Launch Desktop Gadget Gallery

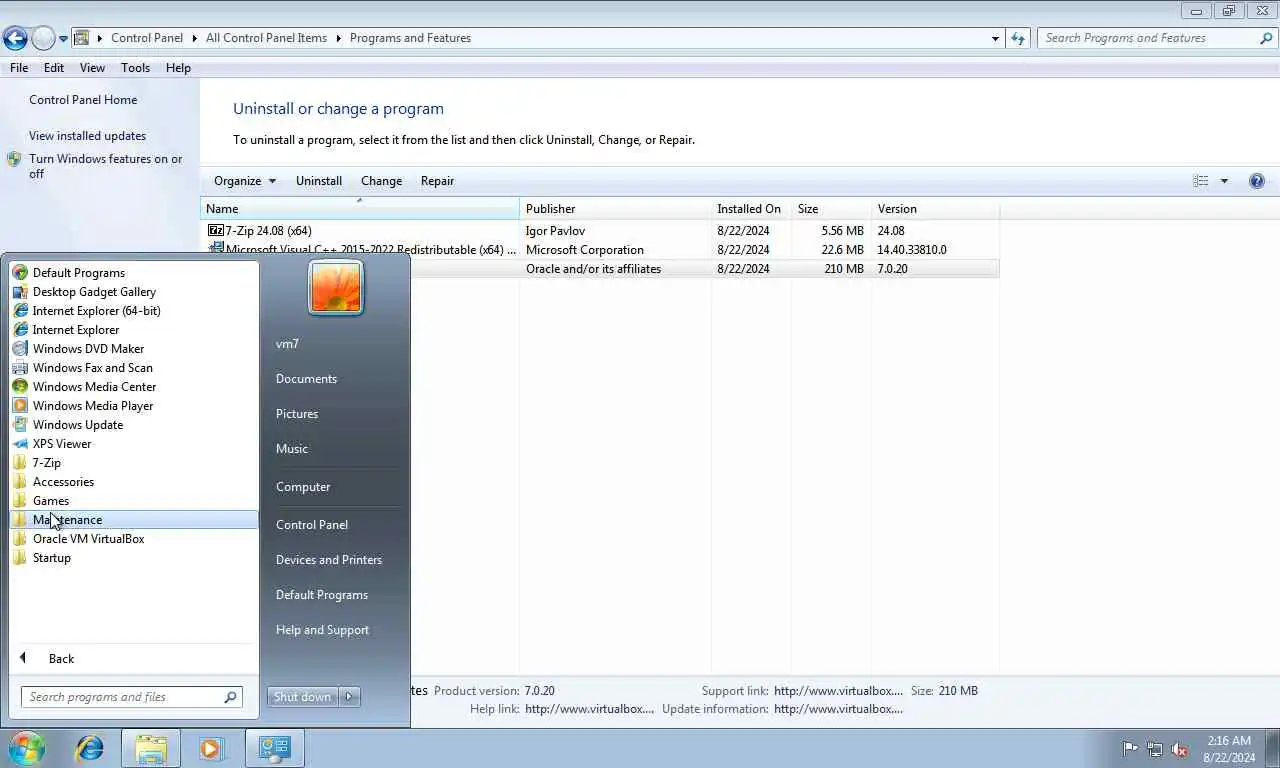tap(94, 291)
